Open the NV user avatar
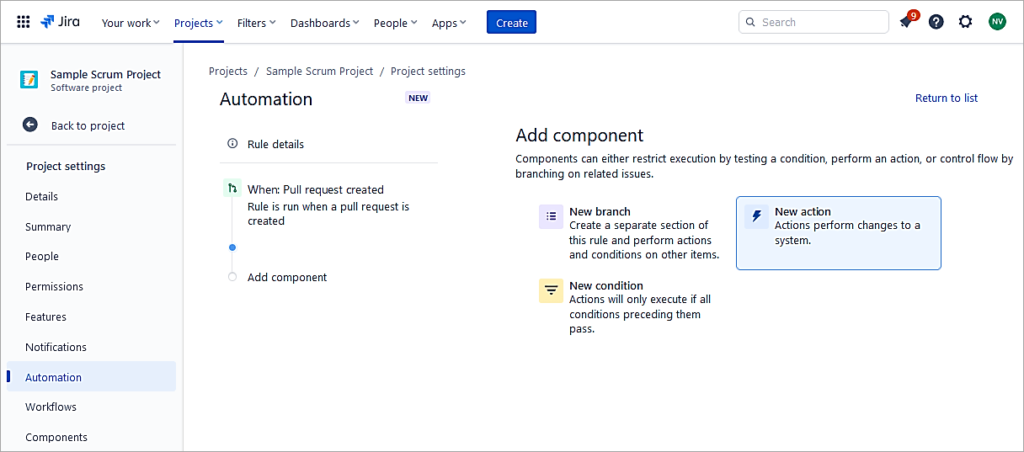Image resolution: width=1024 pixels, height=452 pixels. click(x=997, y=22)
